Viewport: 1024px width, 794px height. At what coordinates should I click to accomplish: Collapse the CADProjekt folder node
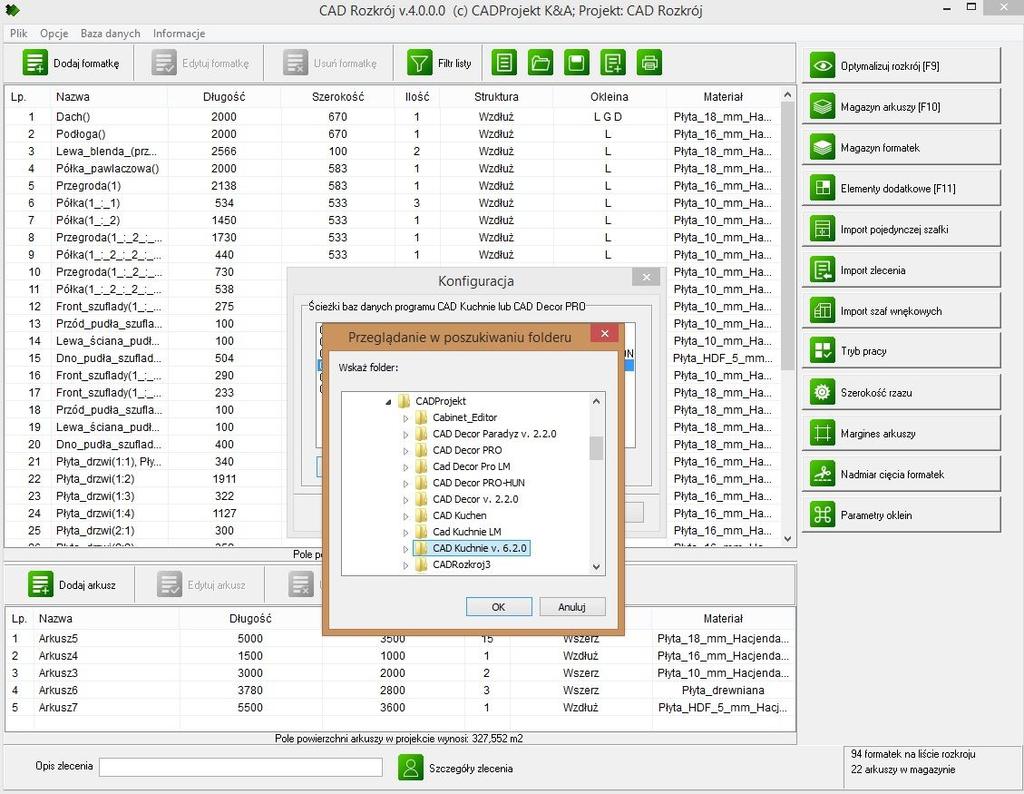(x=388, y=402)
